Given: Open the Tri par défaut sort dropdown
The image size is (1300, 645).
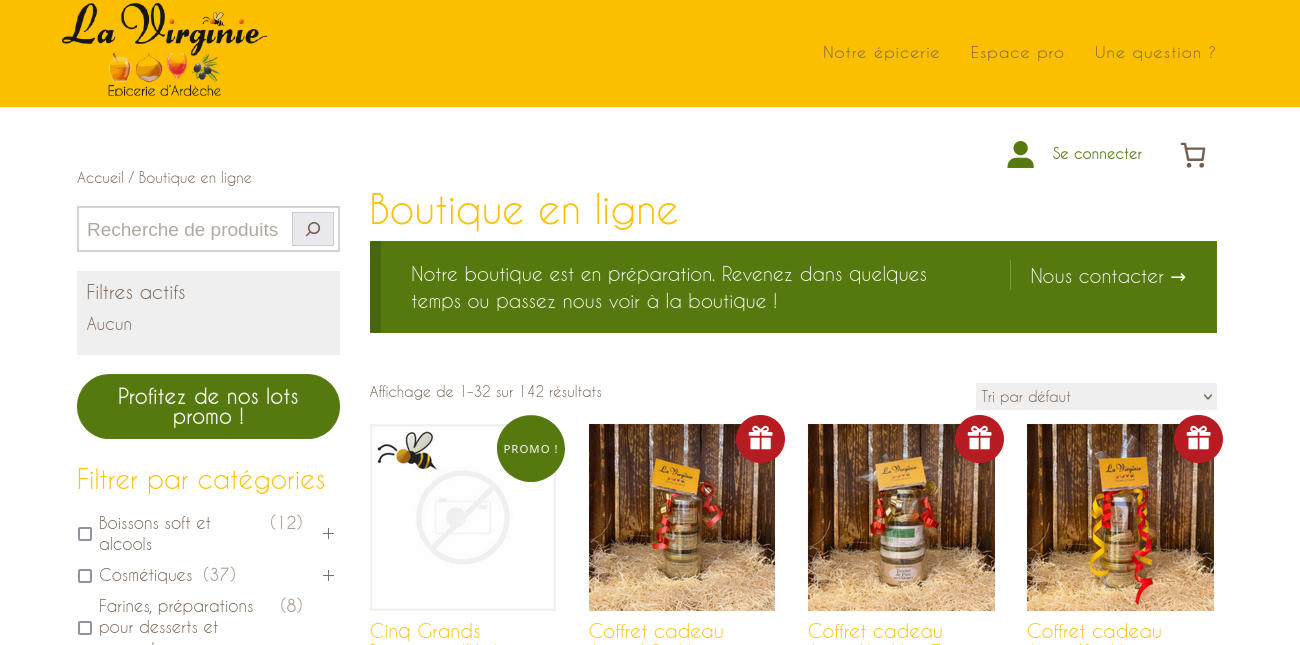Looking at the screenshot, I should [x=1096, y=396].
